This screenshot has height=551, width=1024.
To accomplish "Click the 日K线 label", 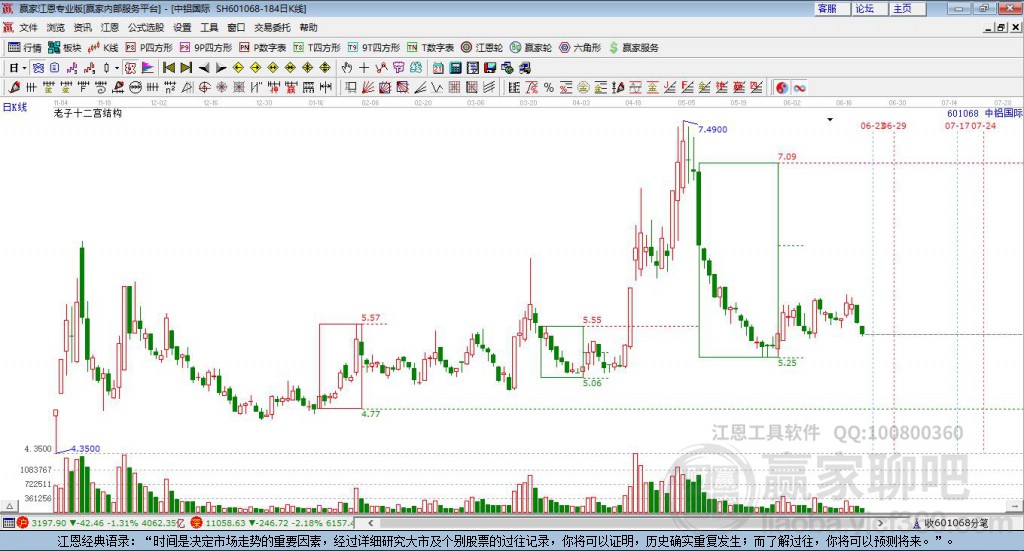I will tap(14, 107).
